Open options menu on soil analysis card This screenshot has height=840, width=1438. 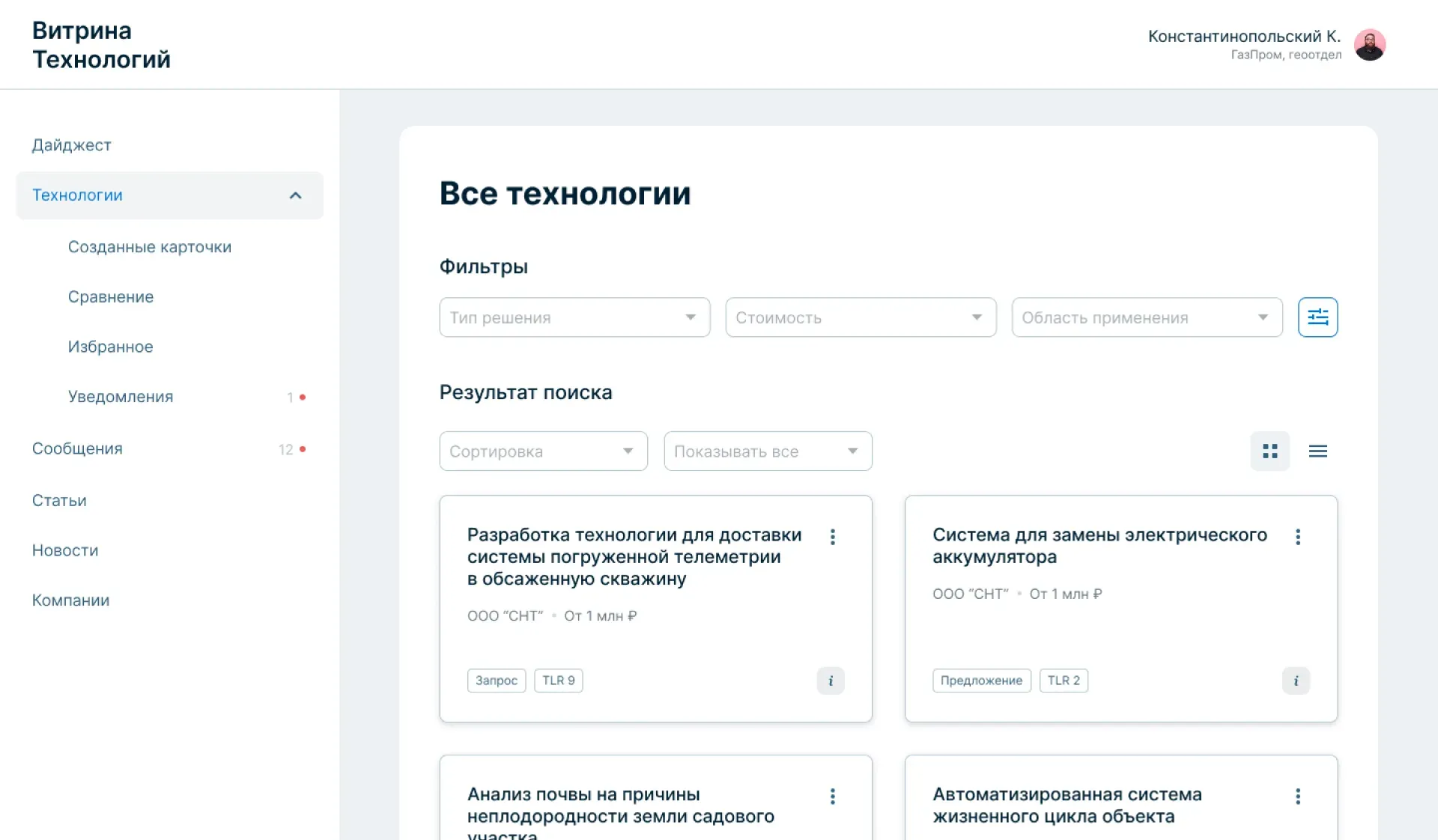pos(832,797)
